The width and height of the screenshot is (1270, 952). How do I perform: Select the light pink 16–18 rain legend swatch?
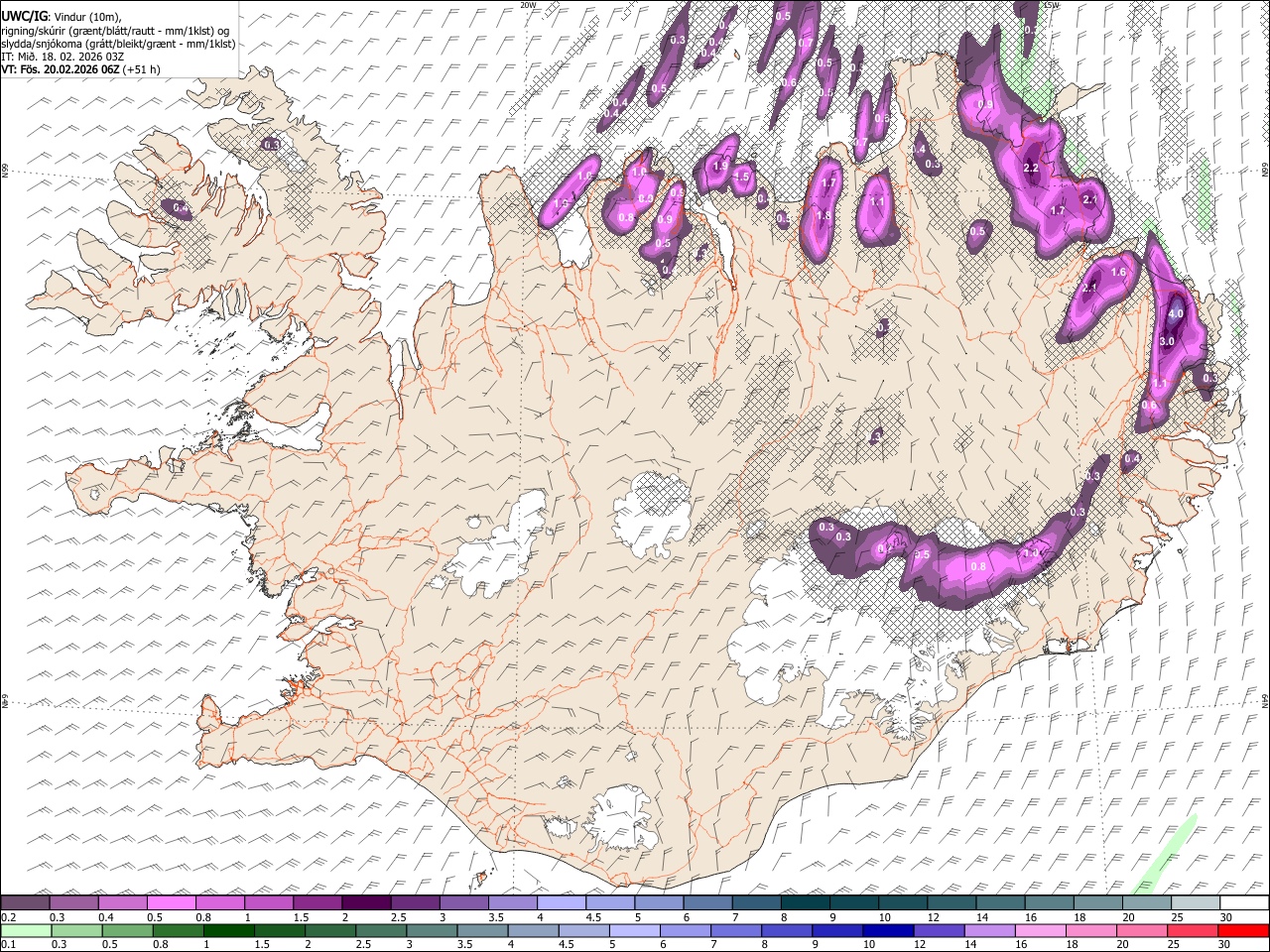pyautogui.click(x=1042, y=930)
